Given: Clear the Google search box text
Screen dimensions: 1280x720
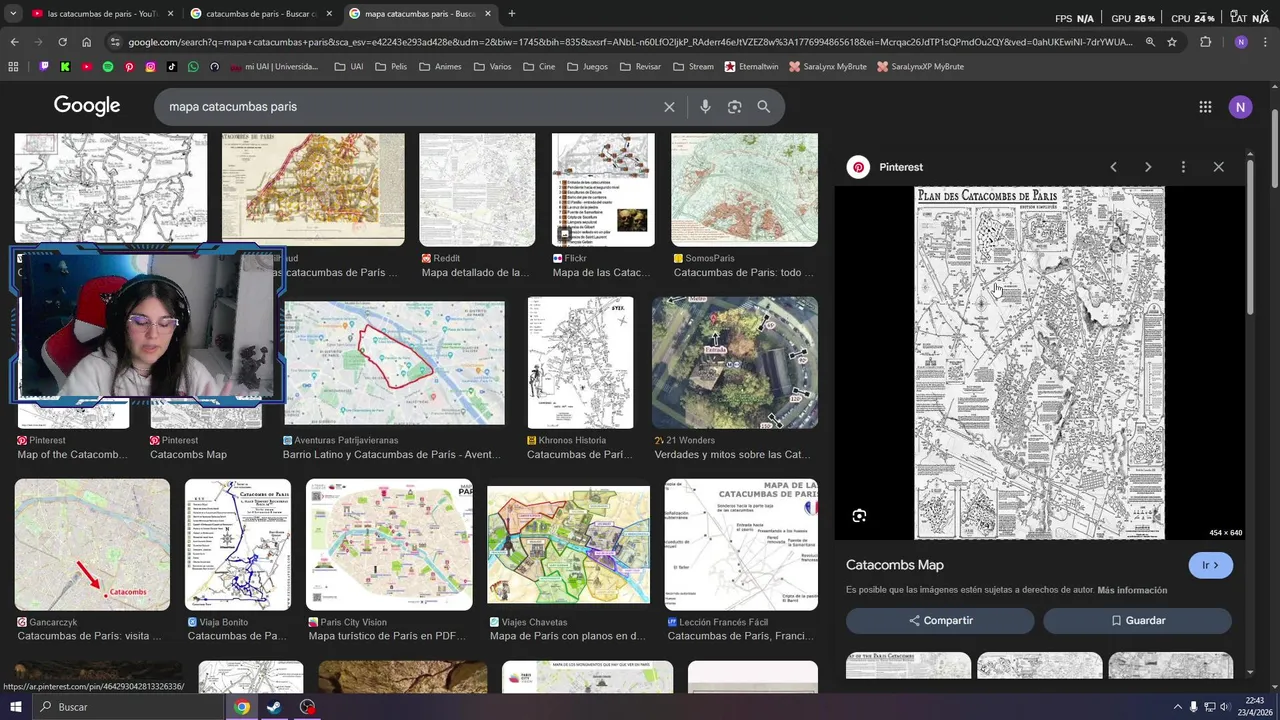Looking at the screenshot, I should click(x=669, y=107).
